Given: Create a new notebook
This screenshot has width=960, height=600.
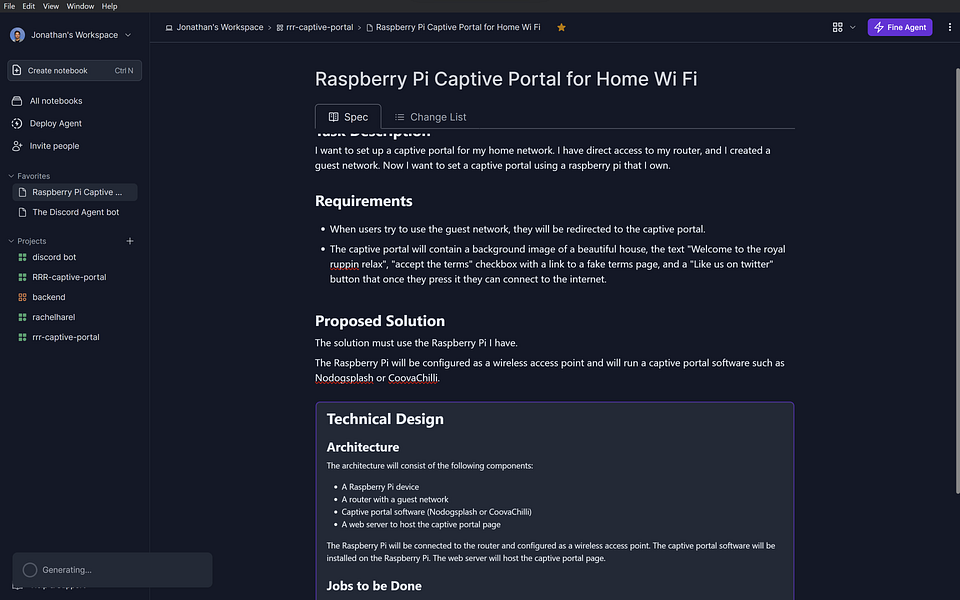Looking at the screenshot, I should (74, 70).
